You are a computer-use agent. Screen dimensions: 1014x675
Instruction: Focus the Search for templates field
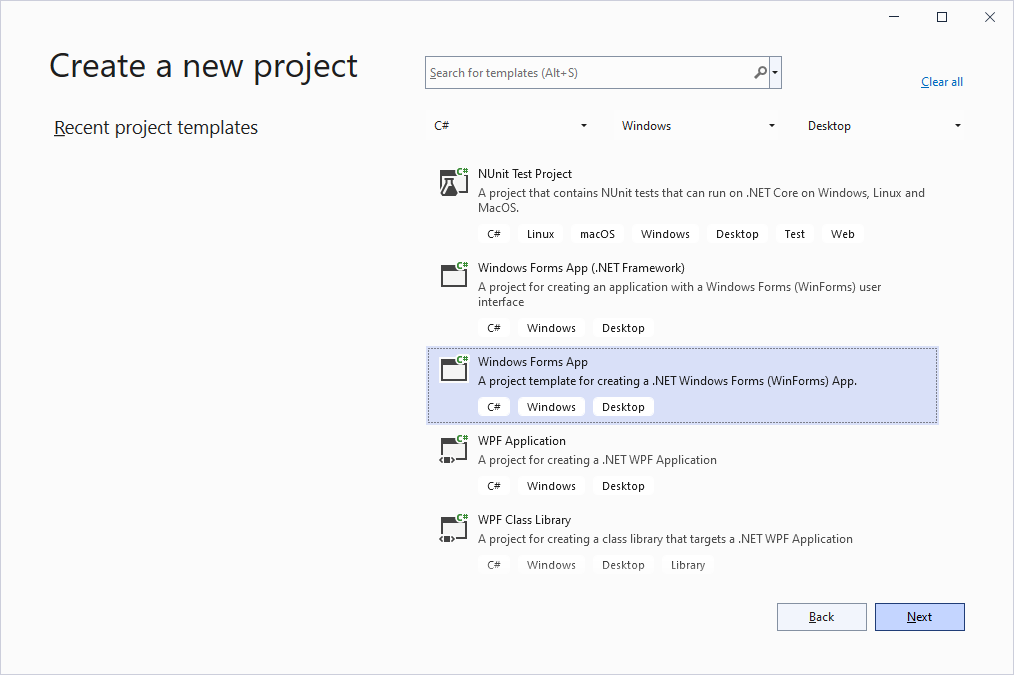click(588, 73)
